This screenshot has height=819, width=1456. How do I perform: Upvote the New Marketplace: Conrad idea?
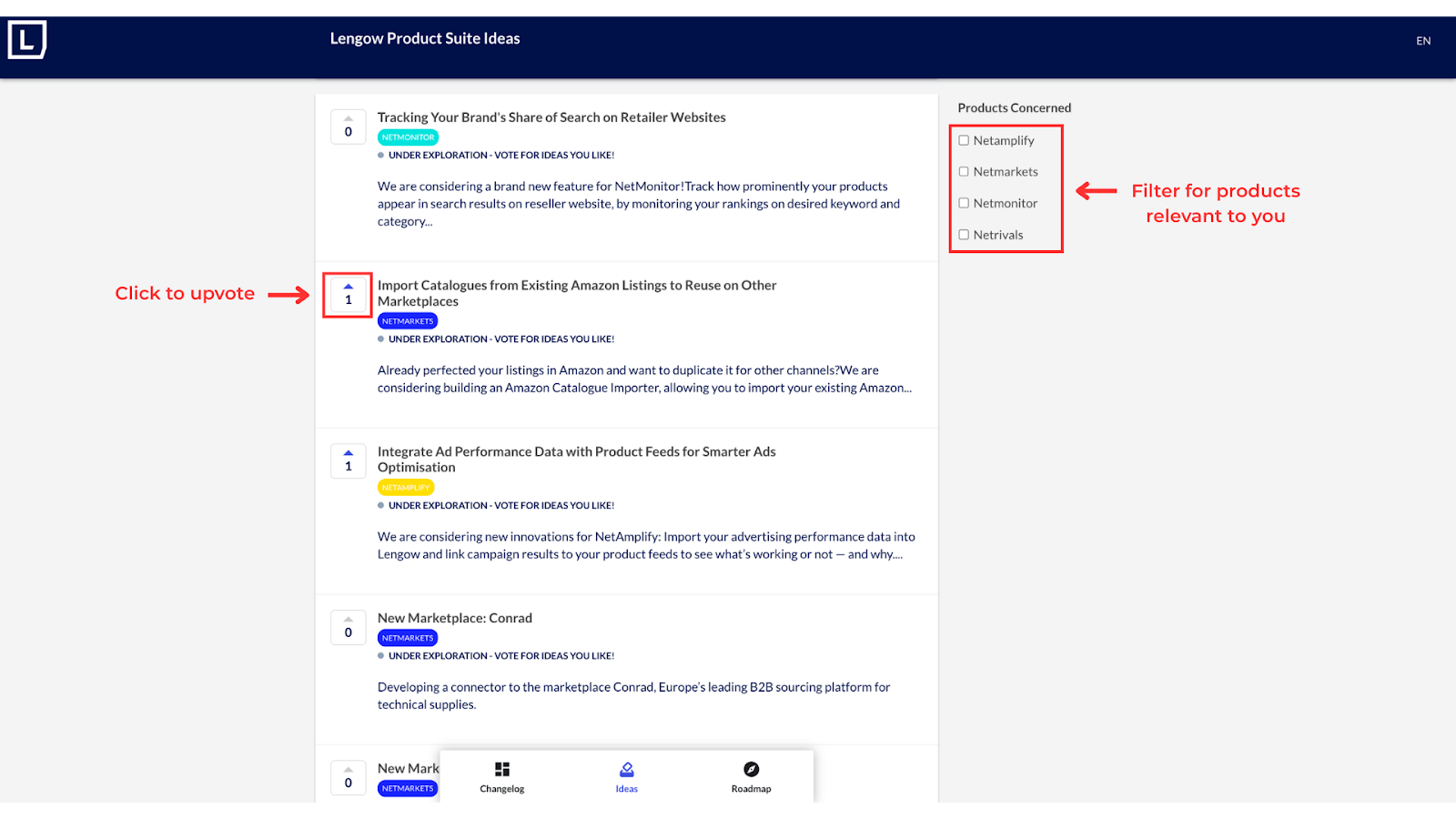pyautogui.click(x=348, y=627)
